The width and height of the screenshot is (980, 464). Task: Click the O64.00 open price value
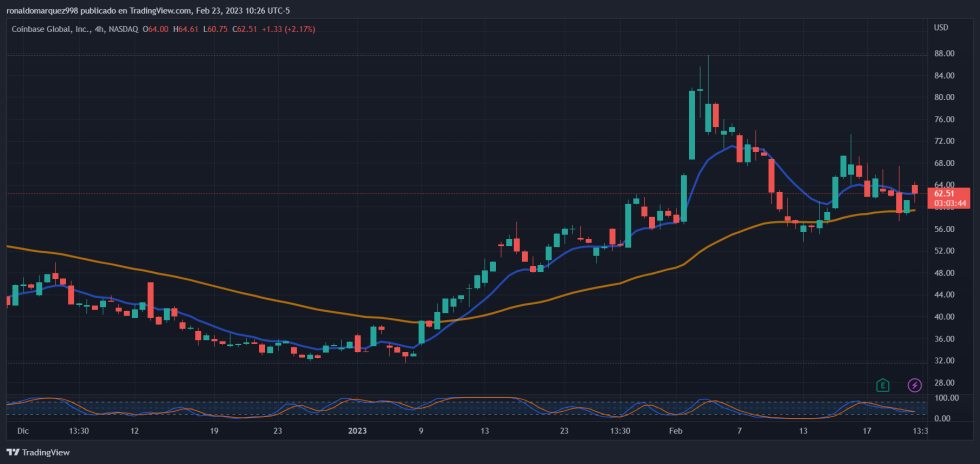pos(155,29)
